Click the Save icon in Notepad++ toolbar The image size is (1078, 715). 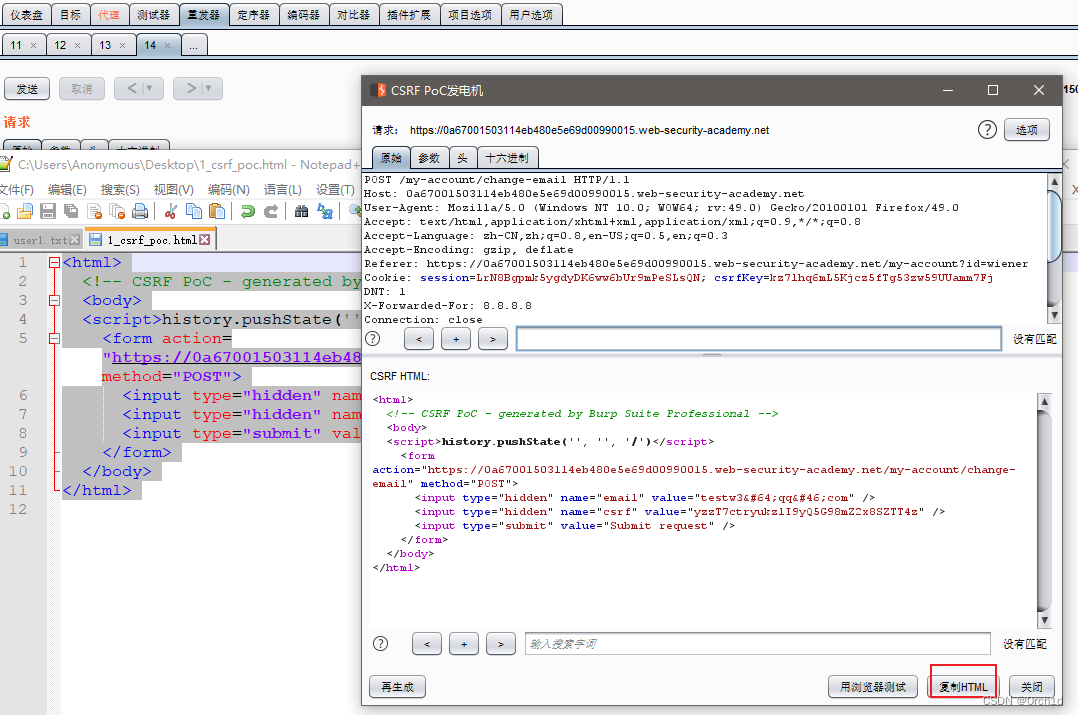(48, 211)
